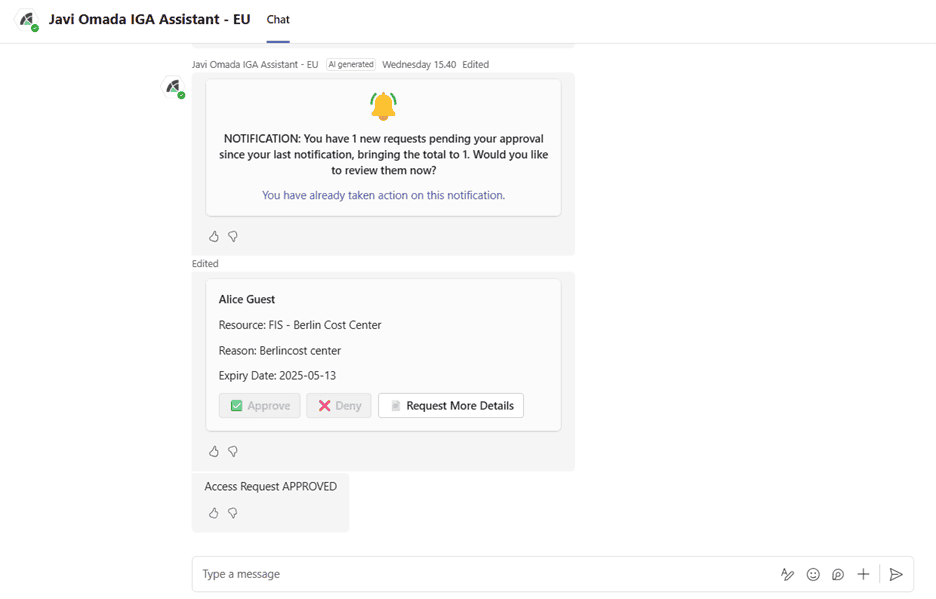
Task: Give thumbs down to Access Request APPROVED
Action: point(233,513)
